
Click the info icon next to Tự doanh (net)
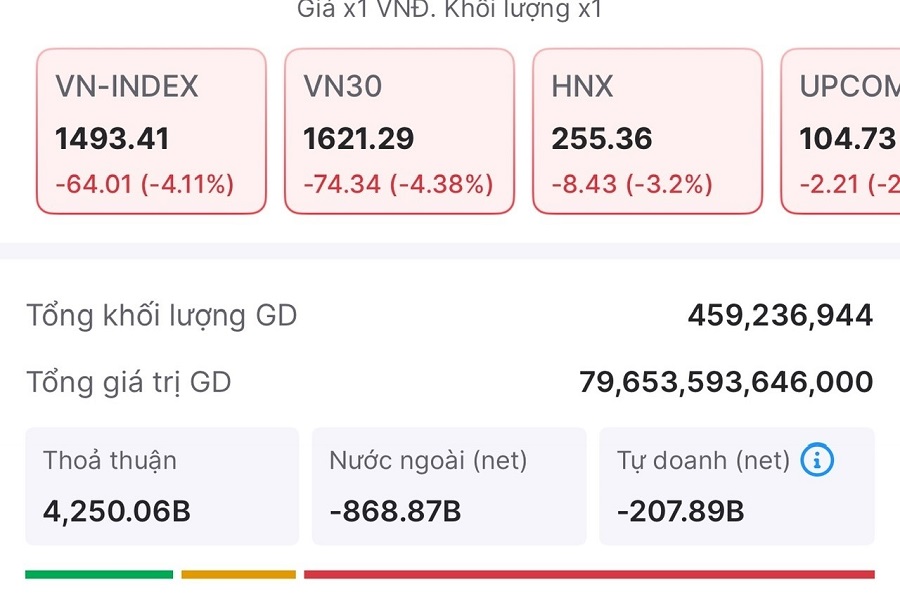pyautogui.click(x=819, y=460)
